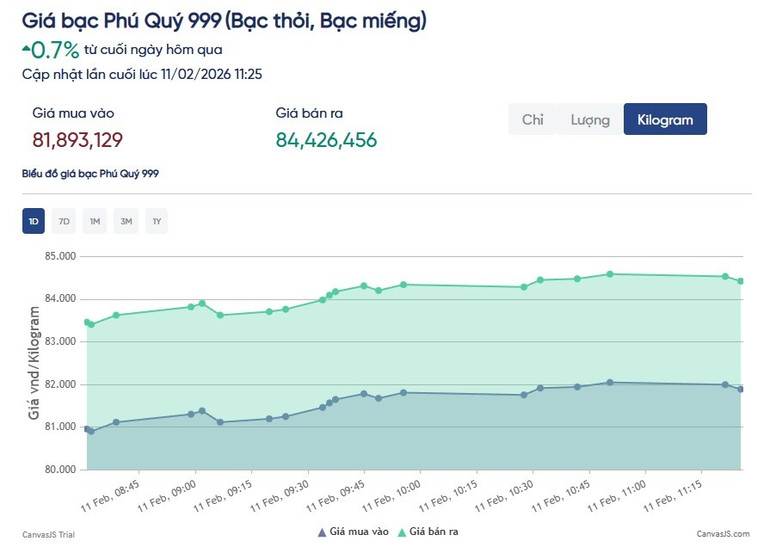
Task: Choose the 1D time range
Action: [33, 221]
